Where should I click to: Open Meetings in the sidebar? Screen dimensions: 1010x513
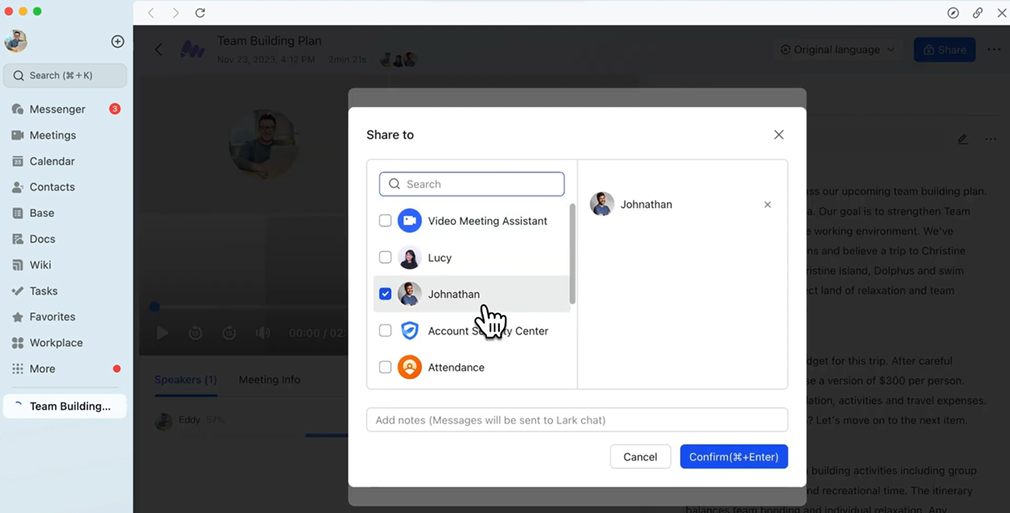[52, 135]
